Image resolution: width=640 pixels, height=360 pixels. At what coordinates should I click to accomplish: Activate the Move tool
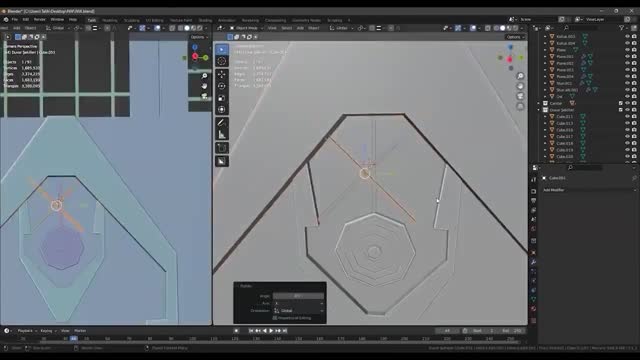(x=222, y=74)
